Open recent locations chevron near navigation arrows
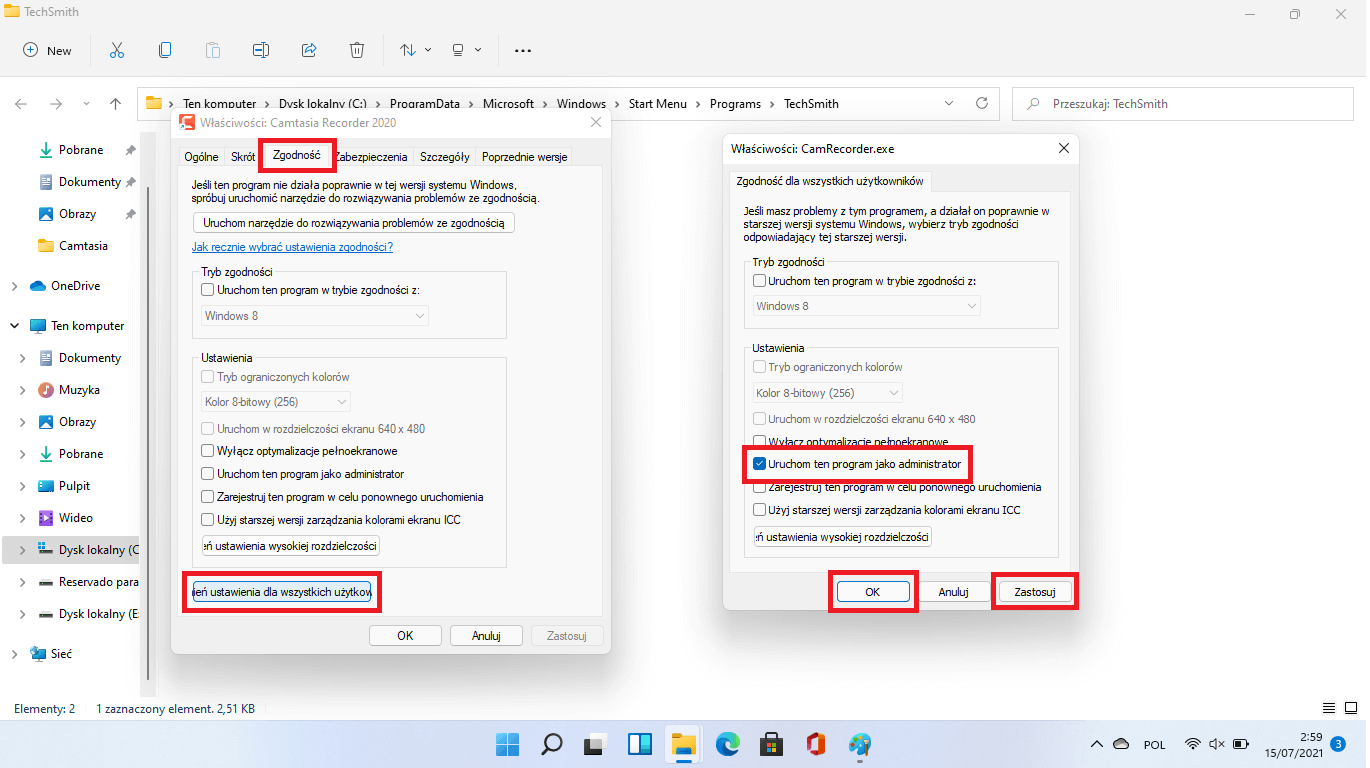The width and height of the screenshot is (1370, 768). coord(86,104)
